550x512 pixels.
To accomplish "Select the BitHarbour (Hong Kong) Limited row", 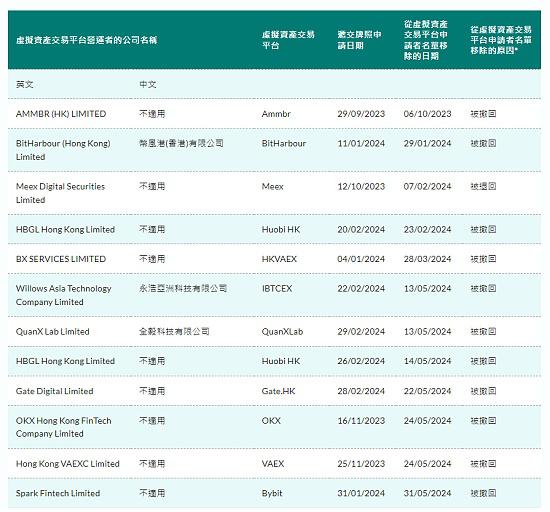I will tap(274, 150).
